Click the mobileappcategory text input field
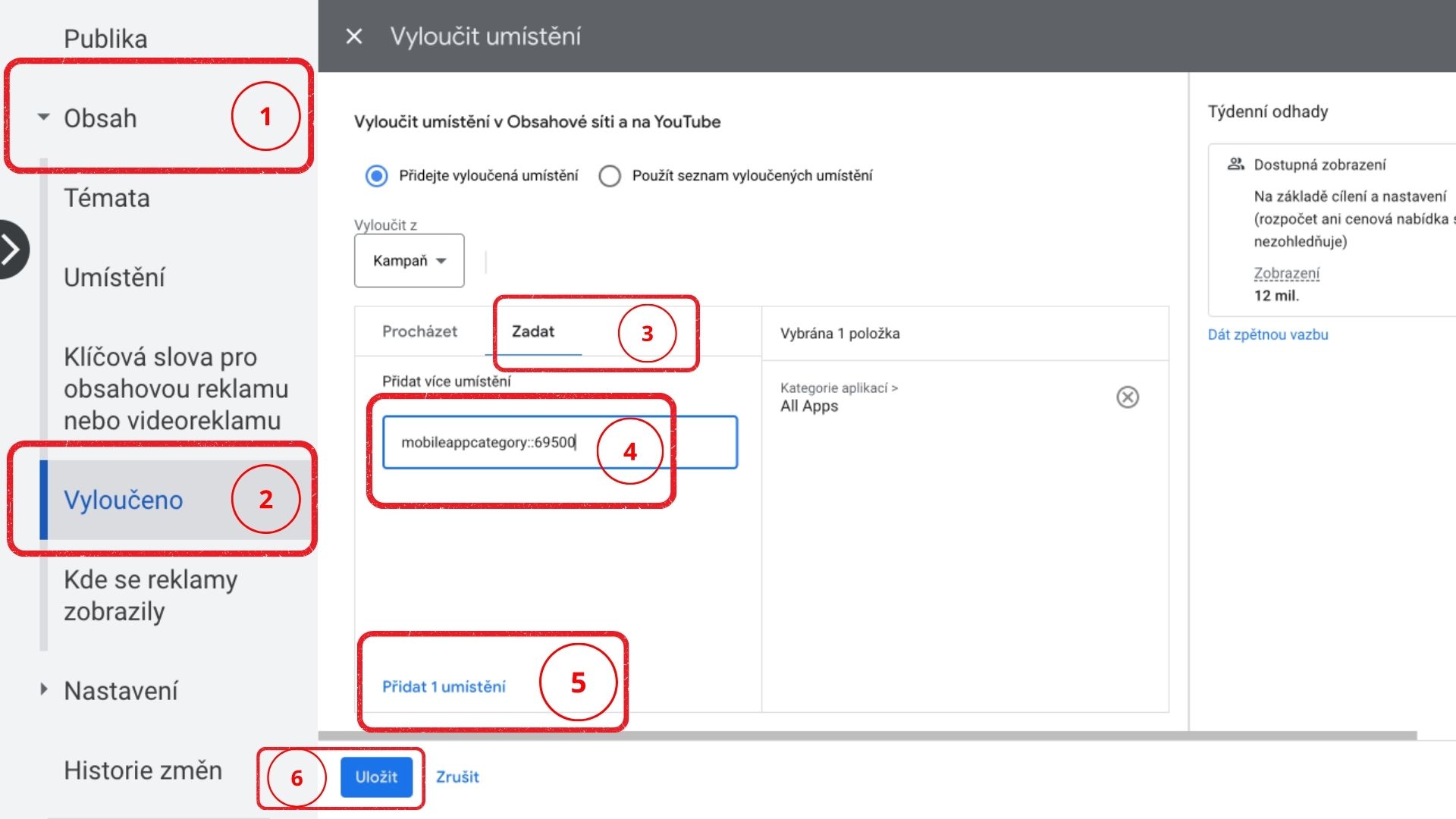This screenshot has width=1456, height=819. tap(560, 442)
